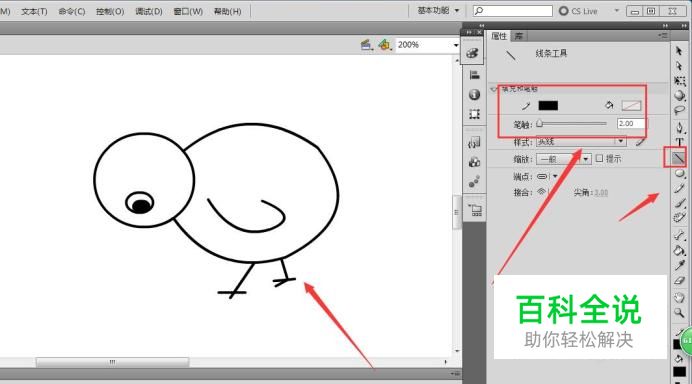Select the Eraser tool
The width and height of the screenshot is (692, 384).
679,280
